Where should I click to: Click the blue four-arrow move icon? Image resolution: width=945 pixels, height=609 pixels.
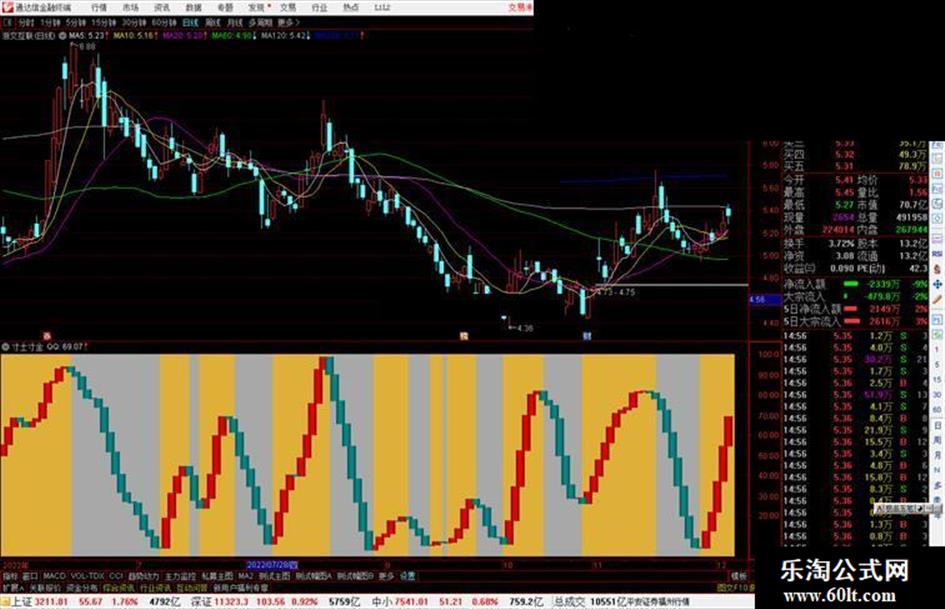937,283
